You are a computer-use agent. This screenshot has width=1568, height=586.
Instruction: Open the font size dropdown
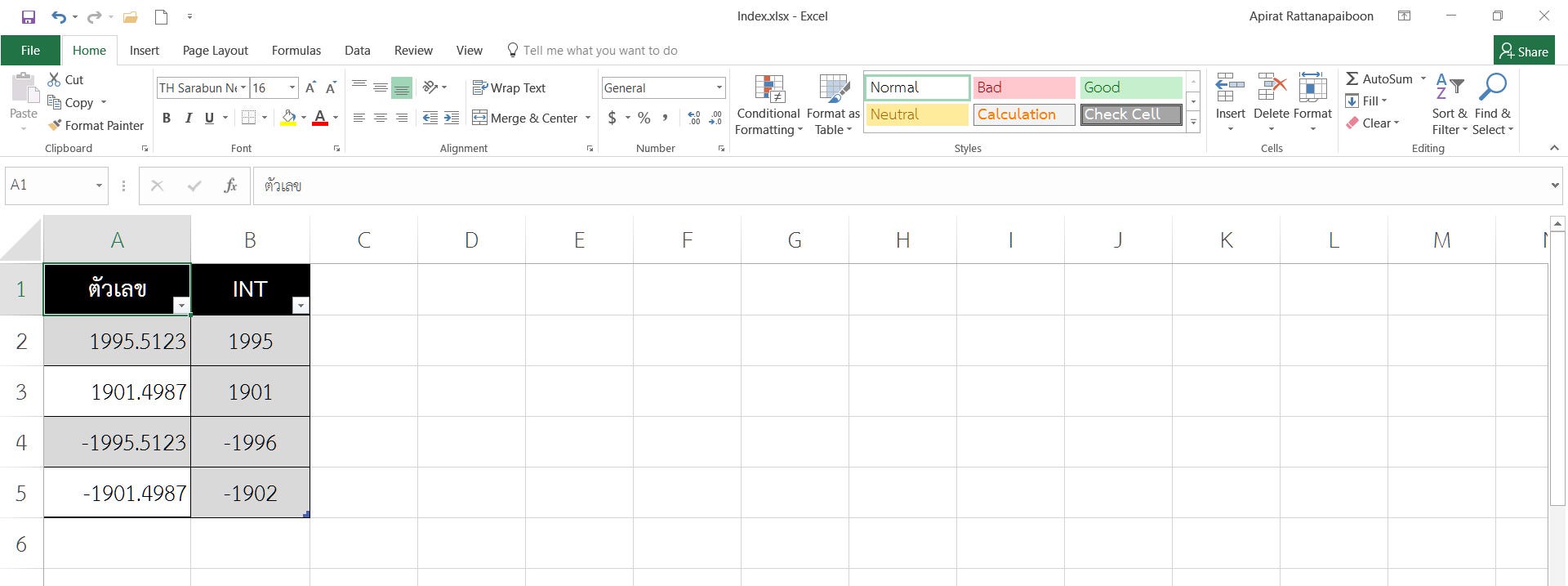pos(292,87)
